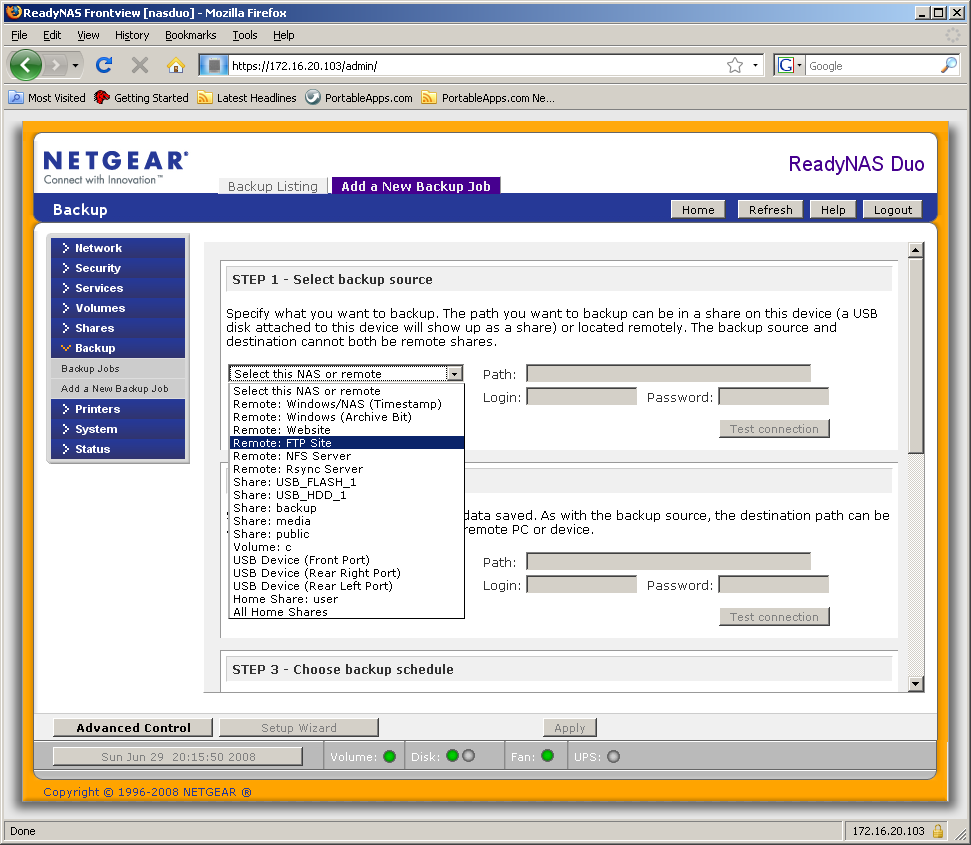The width and height of the screenshot is (971, 845).
Task: Open the back/forward history dropdown arrow
Action: point(75,65)
